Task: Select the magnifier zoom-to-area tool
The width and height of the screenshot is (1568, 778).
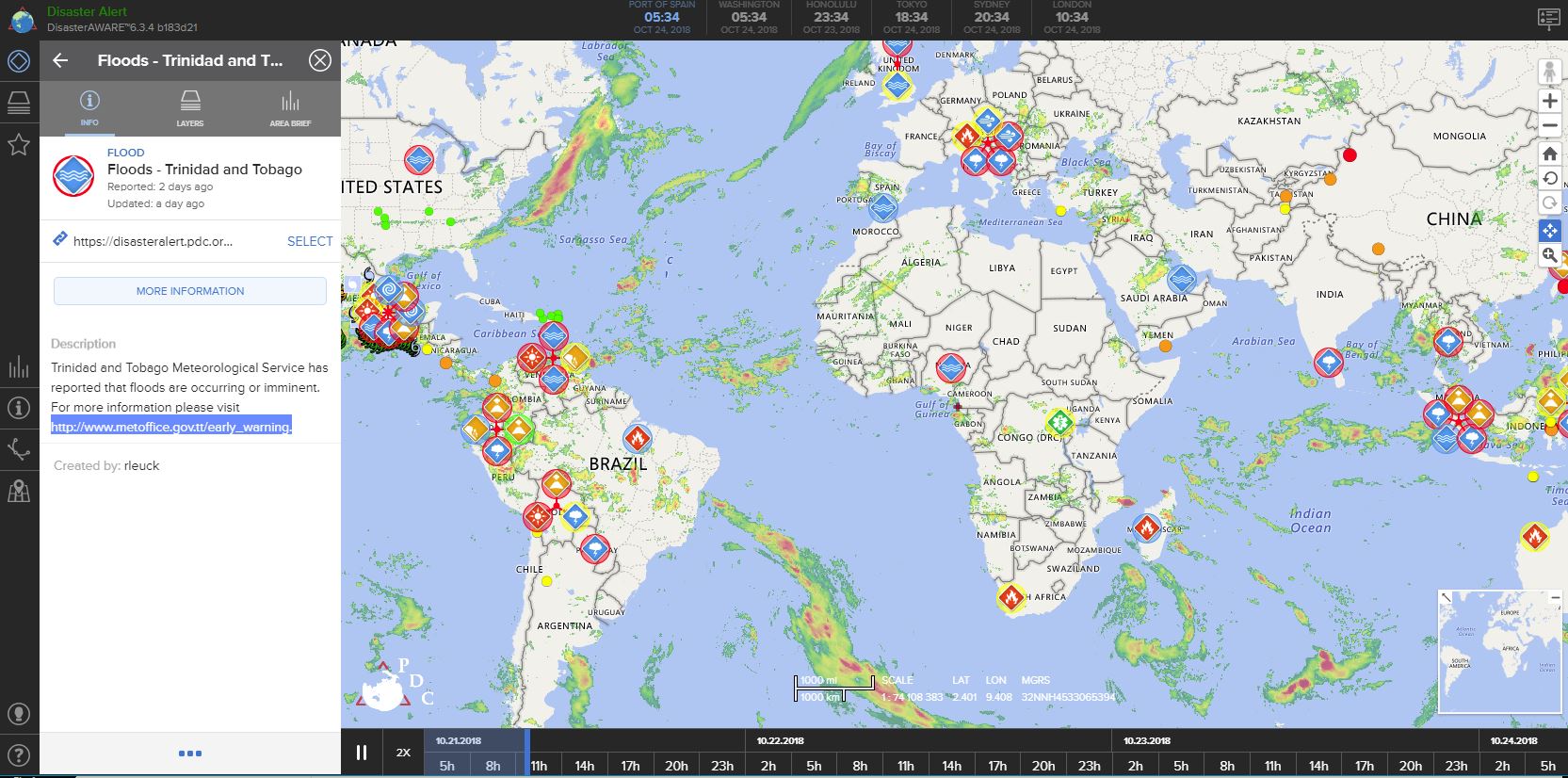Action: [1549, 255]
